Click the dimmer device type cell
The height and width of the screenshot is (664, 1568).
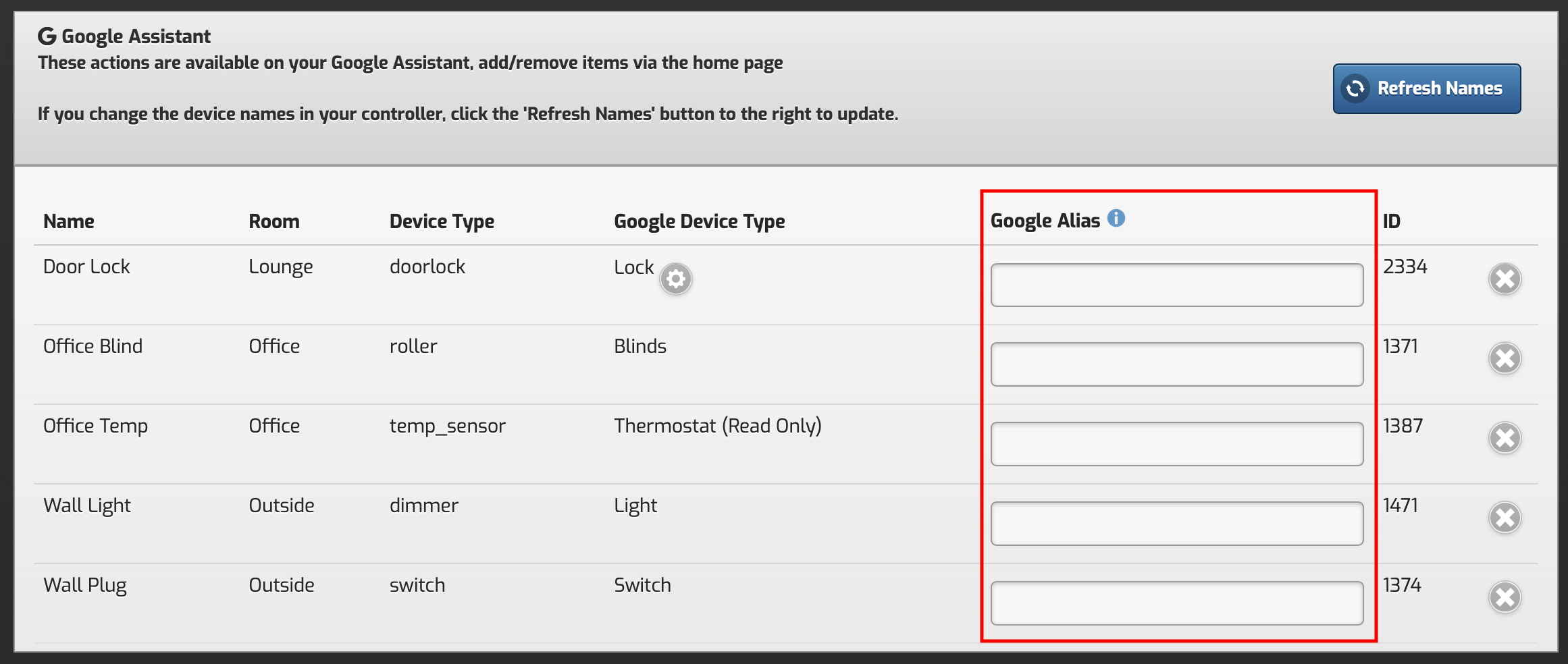click(x=424, y=505)
